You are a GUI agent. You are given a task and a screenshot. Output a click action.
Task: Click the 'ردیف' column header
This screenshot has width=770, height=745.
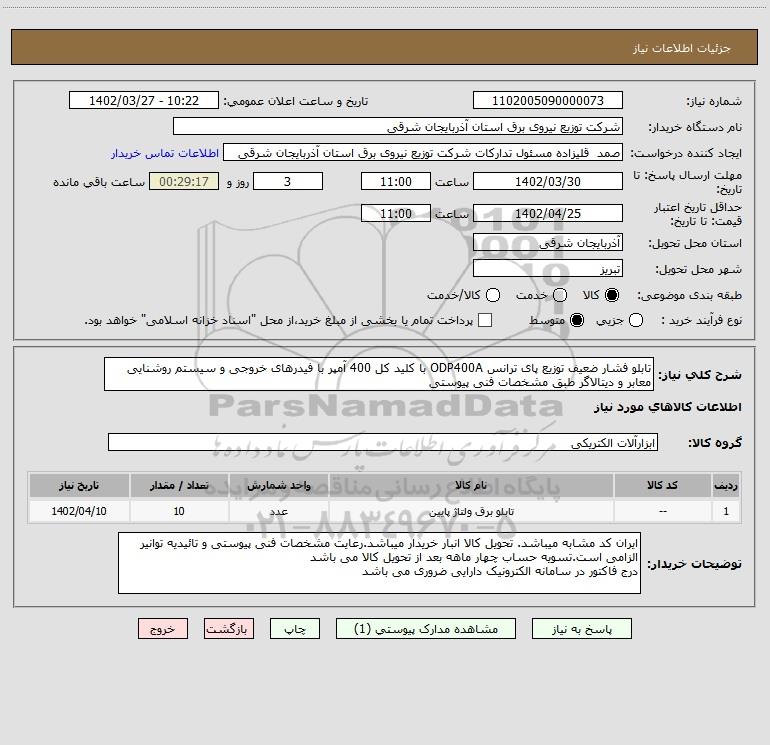[x=726, y=485]
